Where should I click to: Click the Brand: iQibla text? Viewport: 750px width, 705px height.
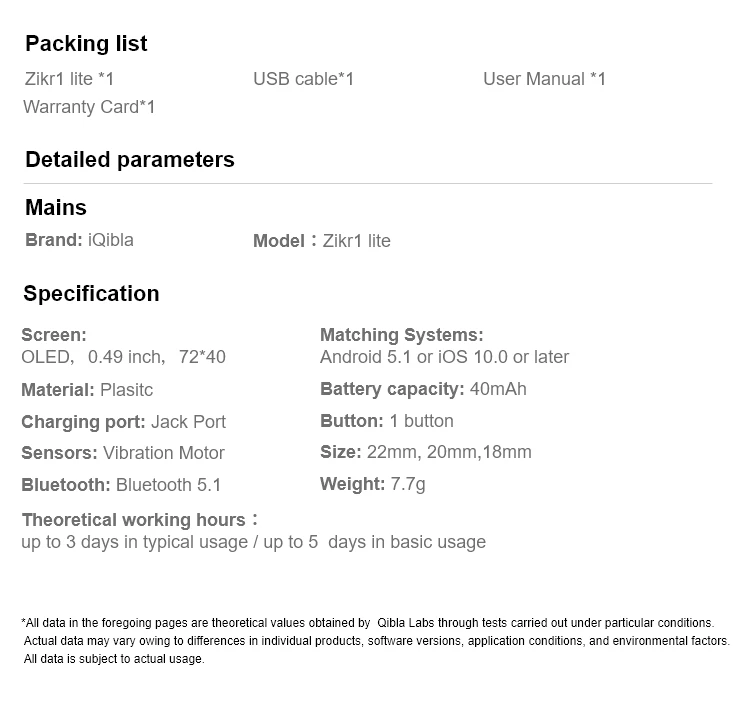(x=79, y=240)
